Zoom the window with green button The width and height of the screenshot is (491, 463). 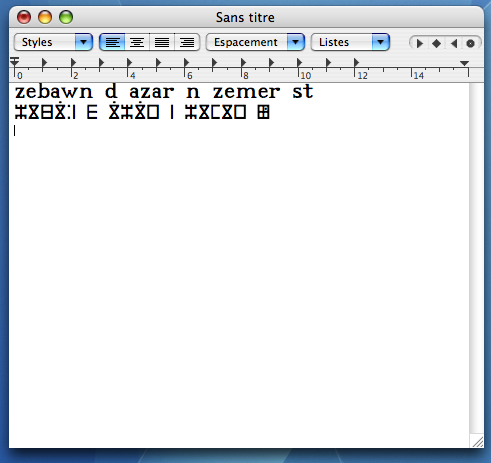click(66, 17)
